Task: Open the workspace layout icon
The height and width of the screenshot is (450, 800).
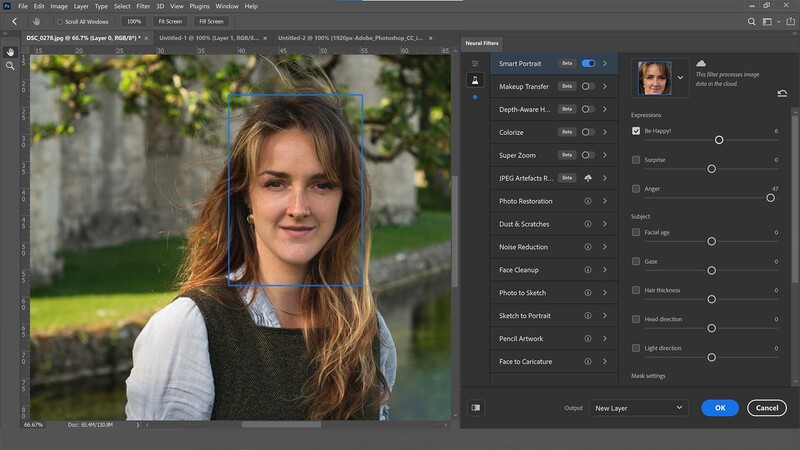Action: tap(767, 21)
